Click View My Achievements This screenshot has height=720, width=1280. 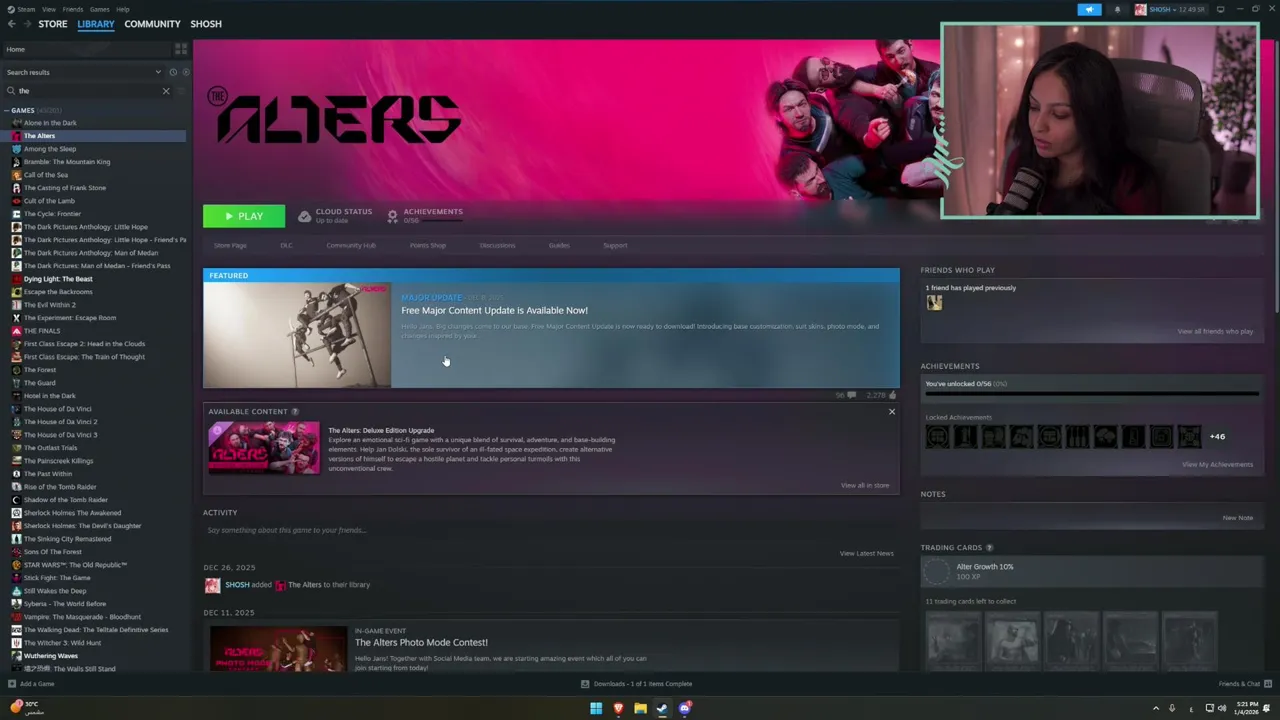pyautogui.click(x=1217, y=464)
